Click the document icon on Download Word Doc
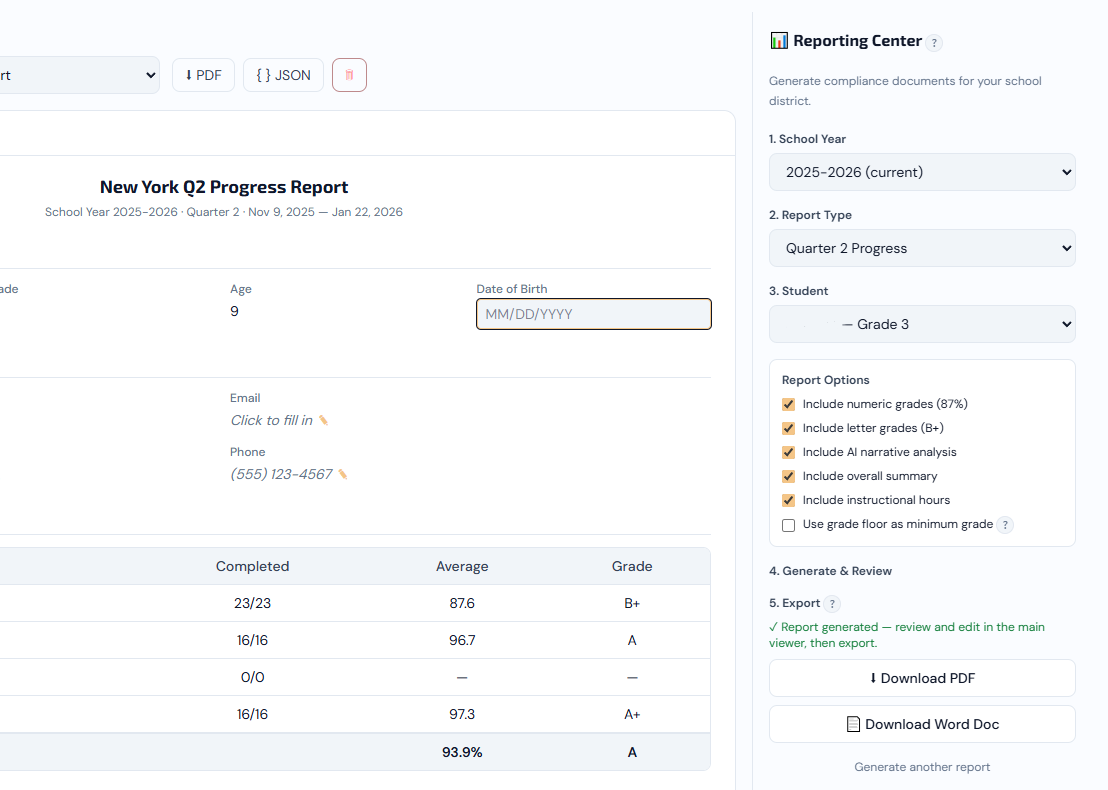This screenshot has height=790, width=1108. 852,723
